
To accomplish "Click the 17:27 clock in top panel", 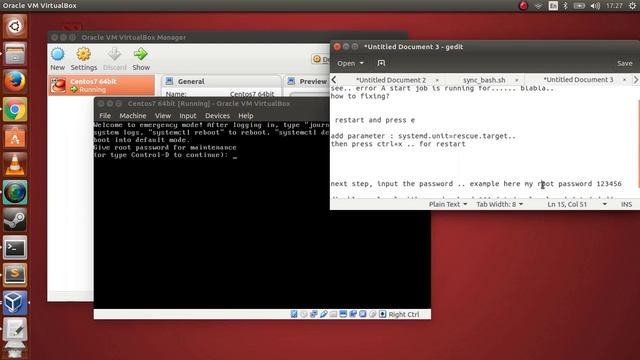I will point(614,6).
